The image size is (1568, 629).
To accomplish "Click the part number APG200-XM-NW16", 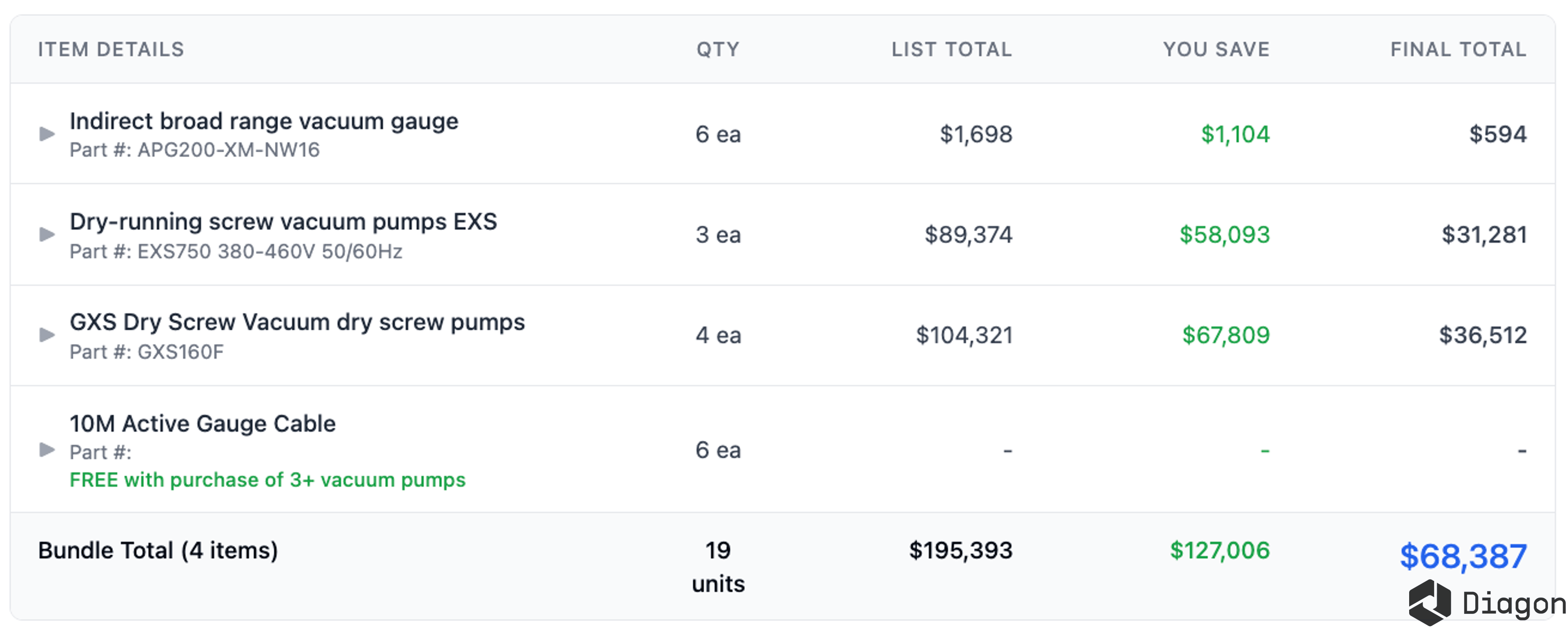I will coord(228,150).
